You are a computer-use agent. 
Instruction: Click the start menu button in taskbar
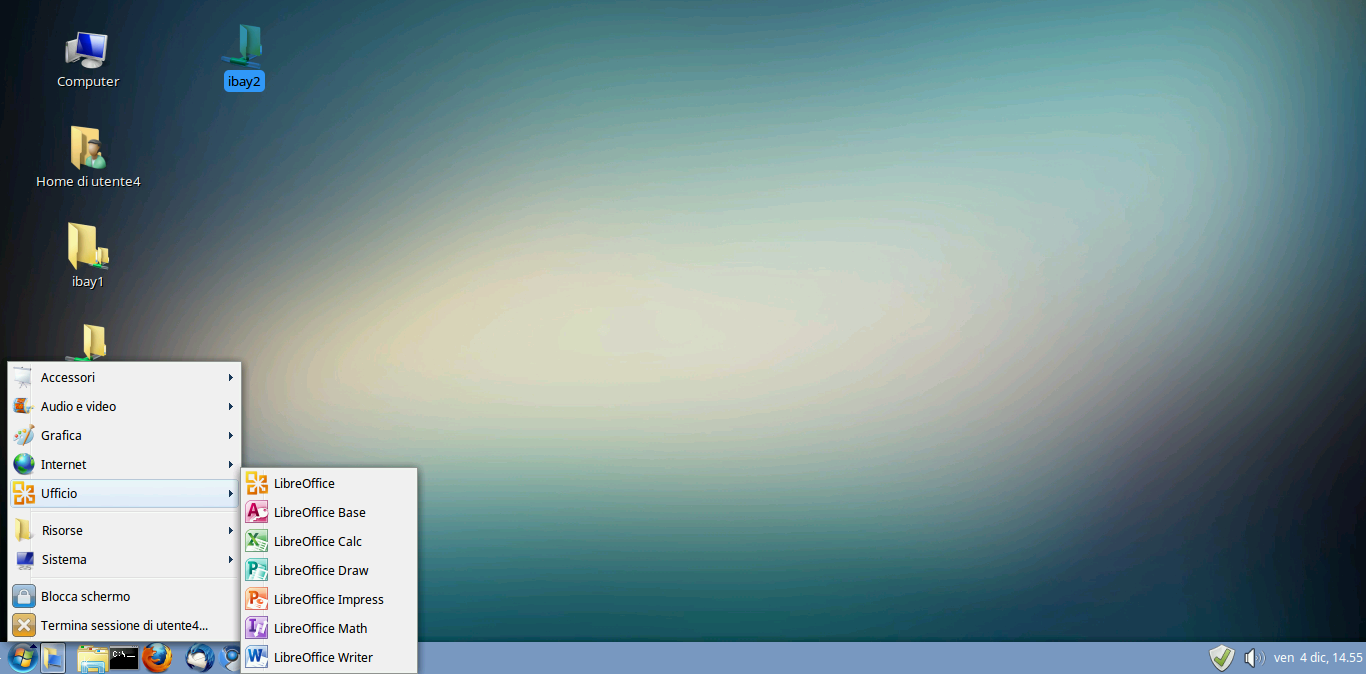[x=22, y=658]
